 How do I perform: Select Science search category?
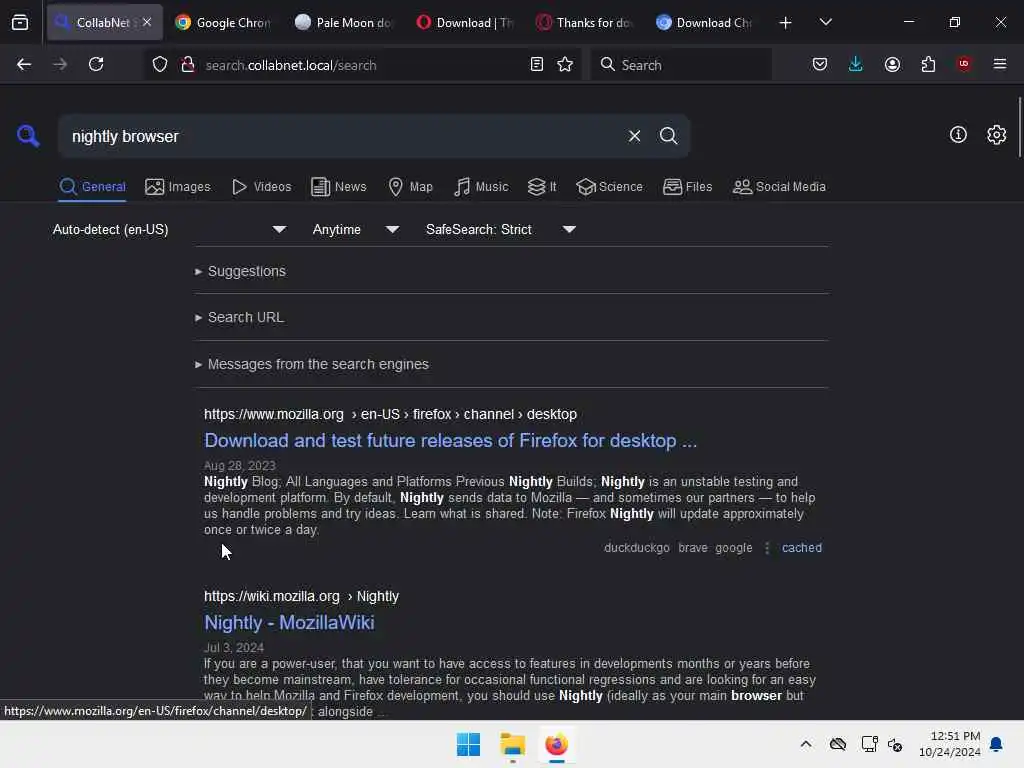pyautogui.click(x=609, y=187)
